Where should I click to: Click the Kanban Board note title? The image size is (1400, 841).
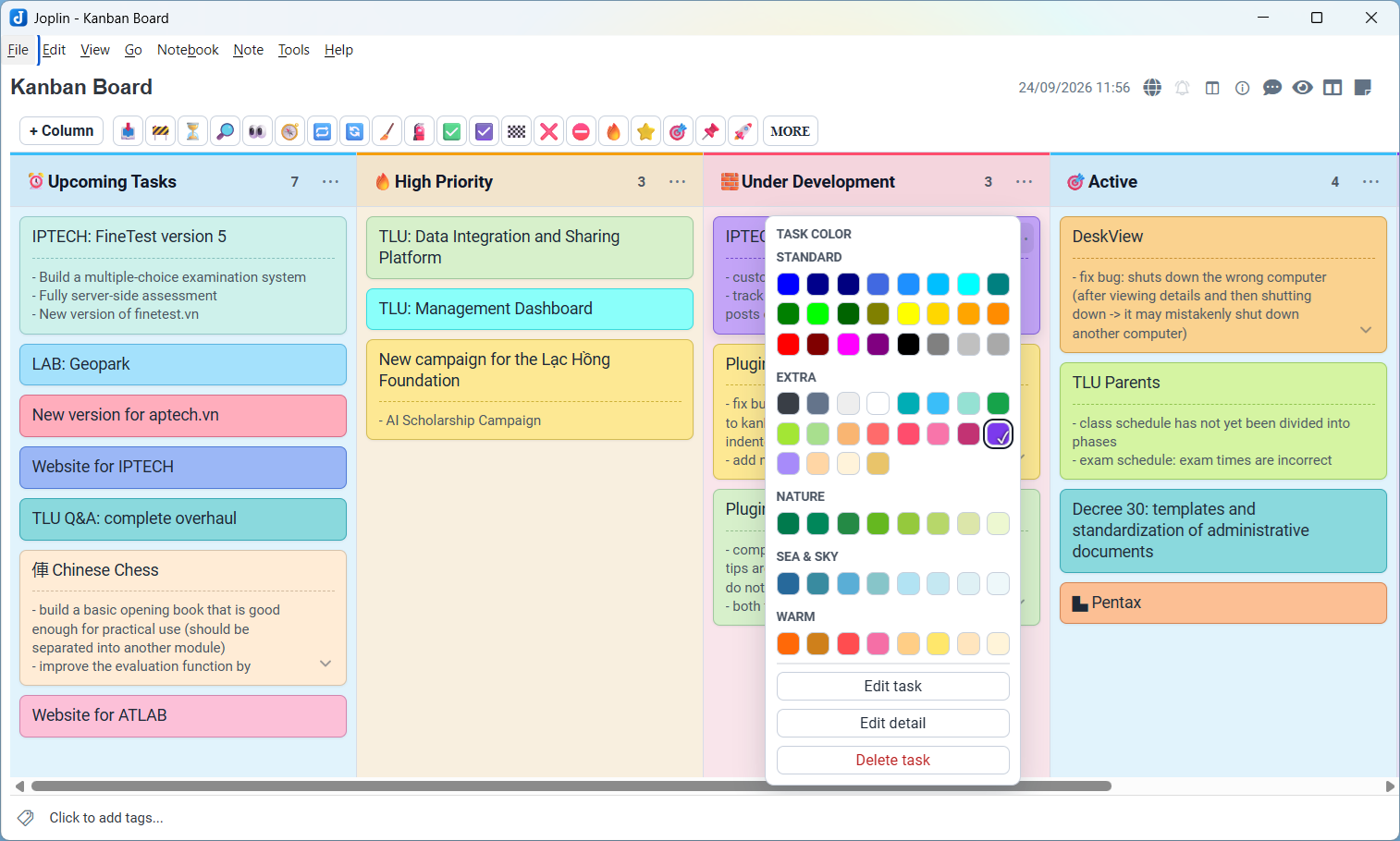coord(81,87)
